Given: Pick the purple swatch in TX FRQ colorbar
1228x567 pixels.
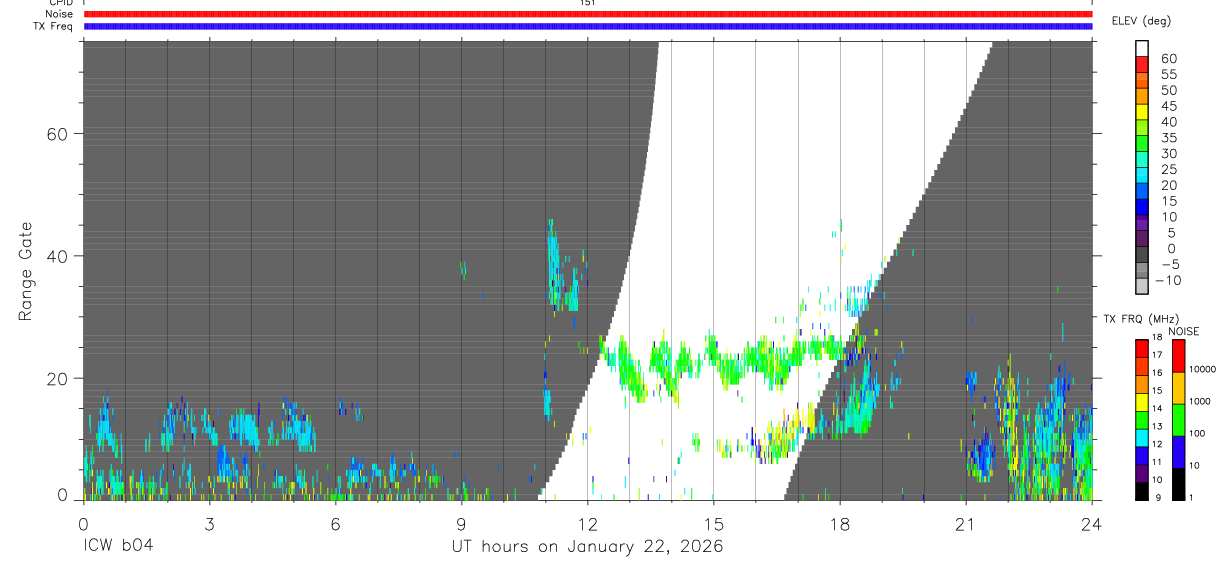Looking at the screenshot, I should [x=1142, y=472].
